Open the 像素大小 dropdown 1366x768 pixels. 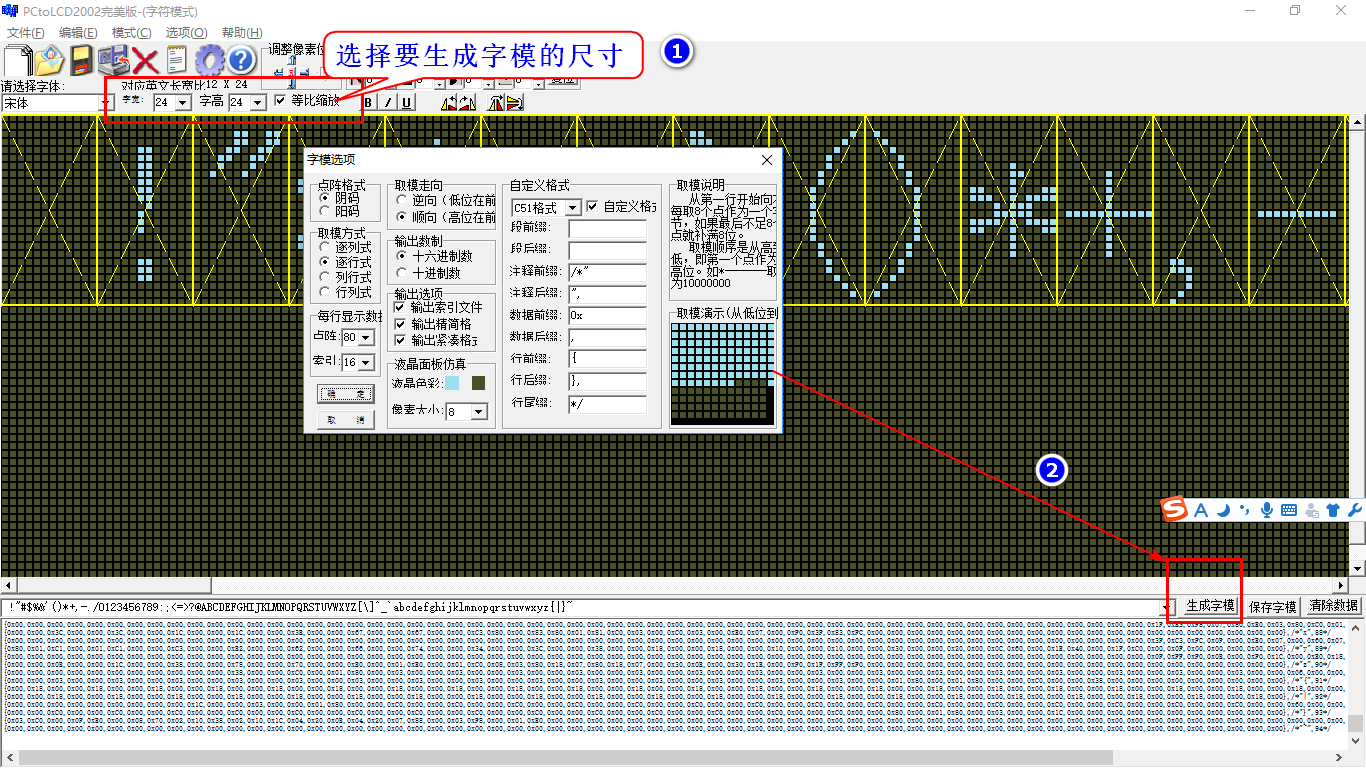tap(479, 412)
